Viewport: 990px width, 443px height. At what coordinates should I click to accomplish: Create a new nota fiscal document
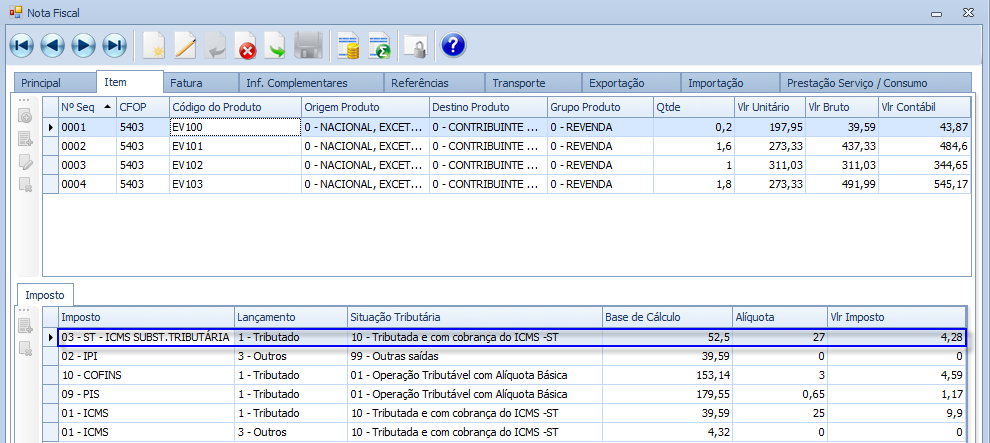coord(154,45)
